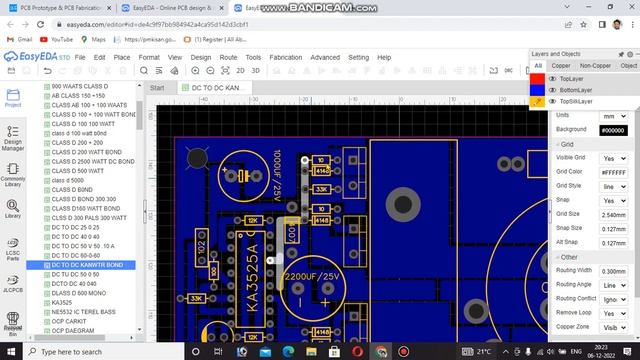Viewport: 640px width, 360px height.
Task: Select the Copper layers tab
Action: click(x=561, y=66)
